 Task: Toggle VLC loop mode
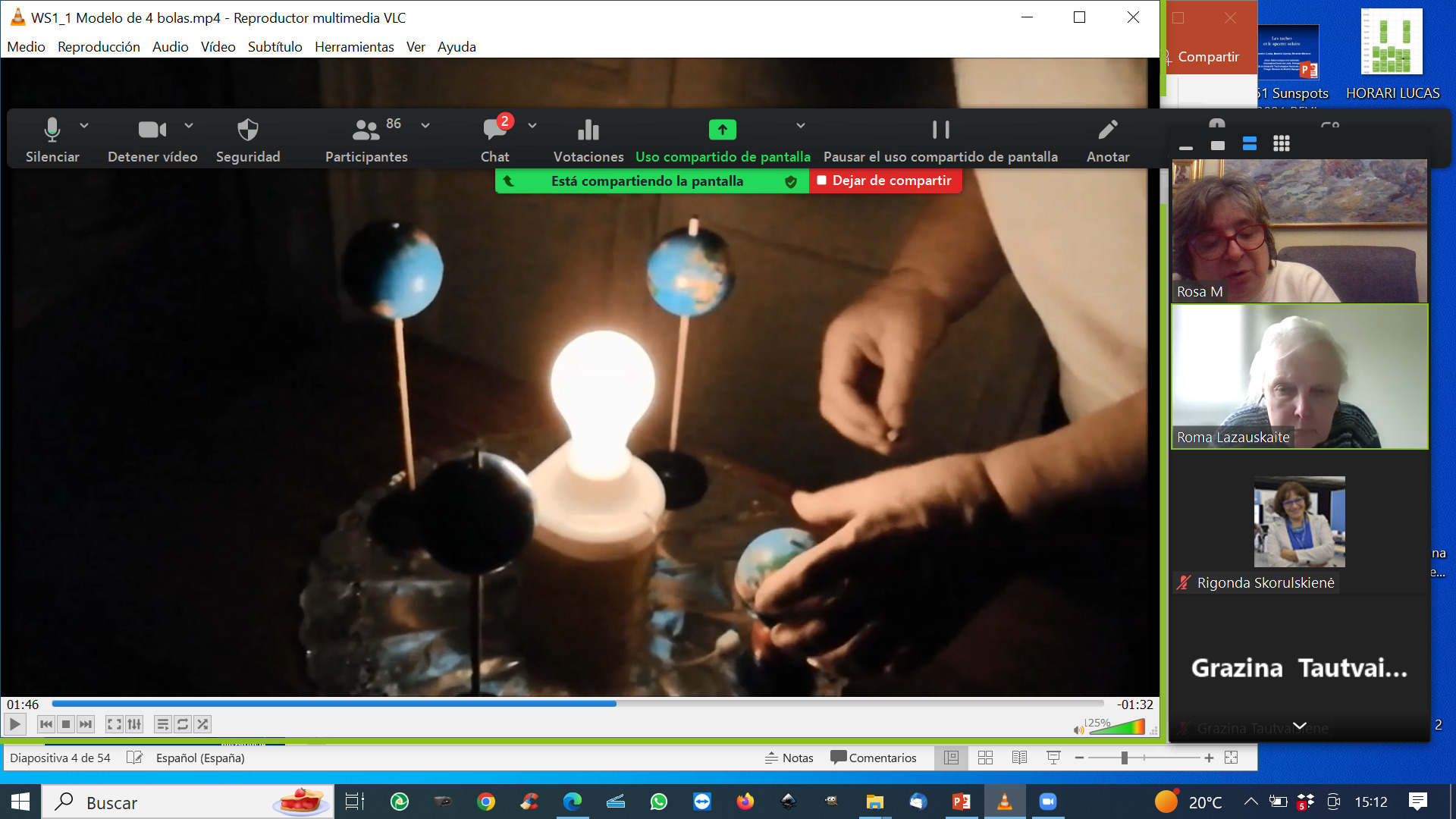[x=183, y=724]
